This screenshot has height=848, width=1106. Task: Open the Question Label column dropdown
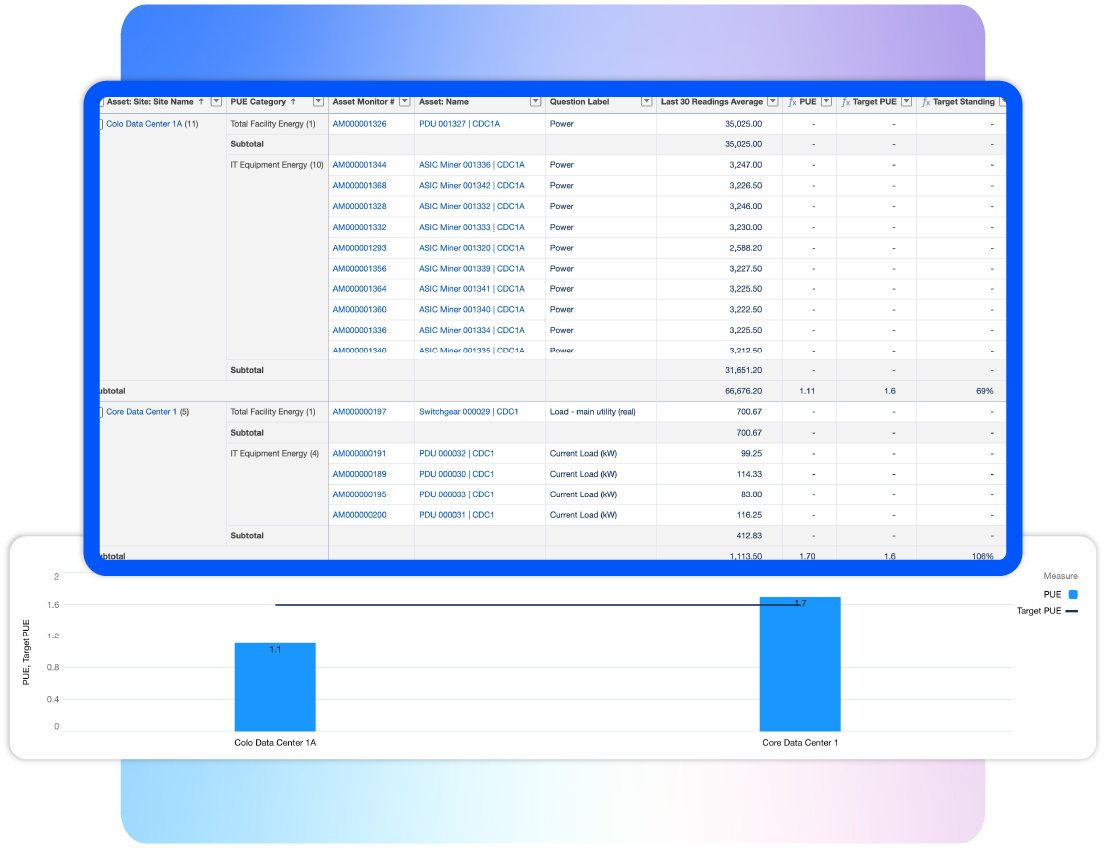click(x=645, y=102)
